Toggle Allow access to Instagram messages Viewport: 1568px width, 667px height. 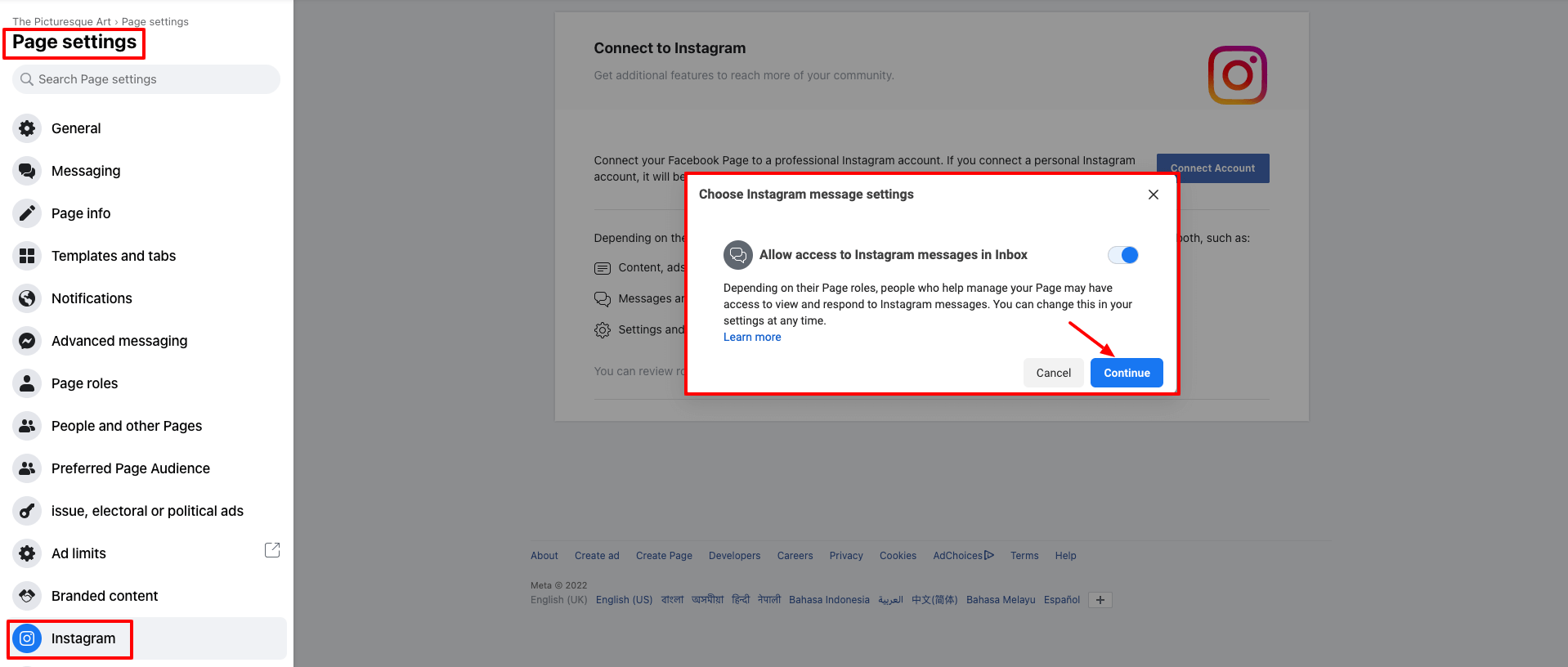point(1122,255)
